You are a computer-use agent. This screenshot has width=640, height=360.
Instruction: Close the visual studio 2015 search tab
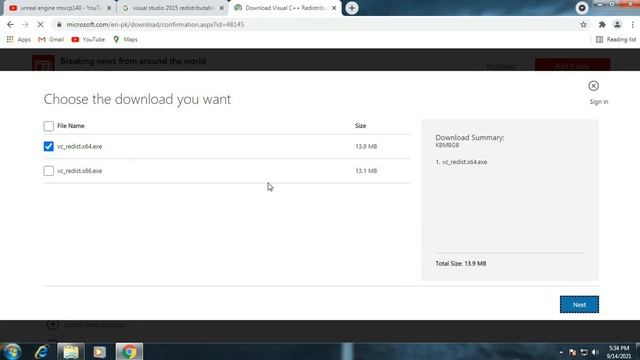click(x=222, y=8)
